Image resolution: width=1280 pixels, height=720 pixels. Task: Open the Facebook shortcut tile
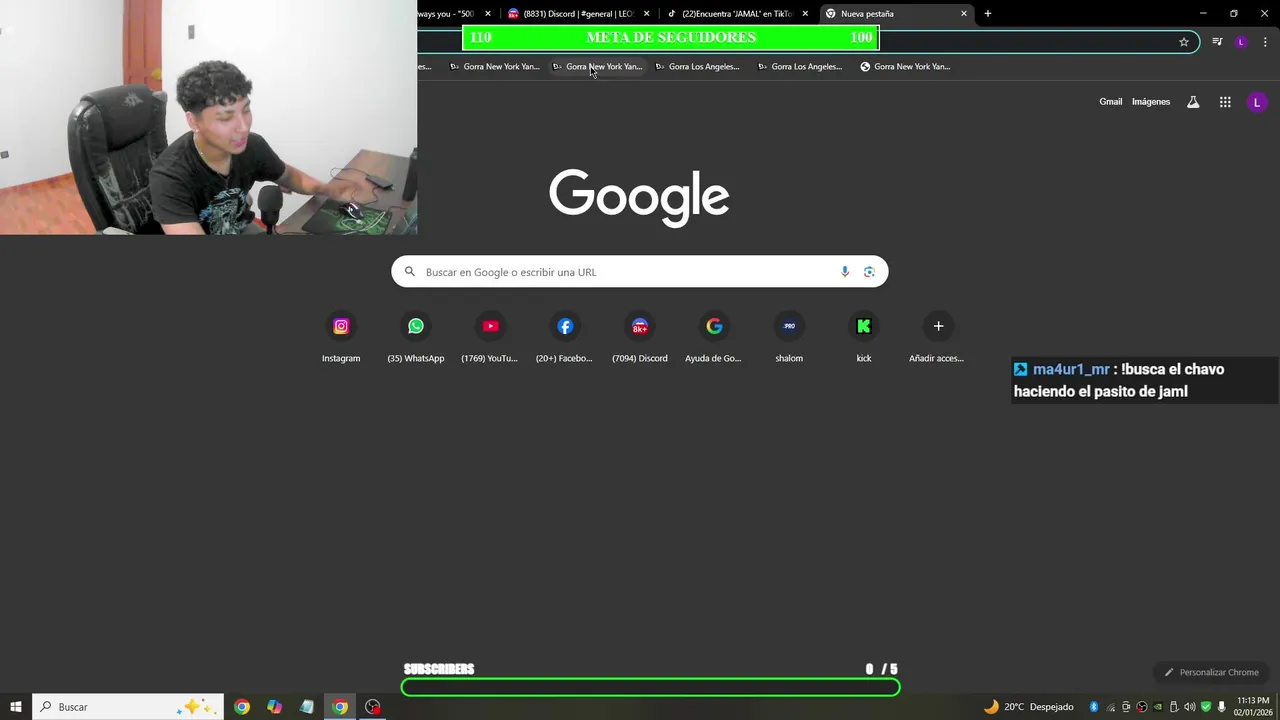tap(565, 338)
